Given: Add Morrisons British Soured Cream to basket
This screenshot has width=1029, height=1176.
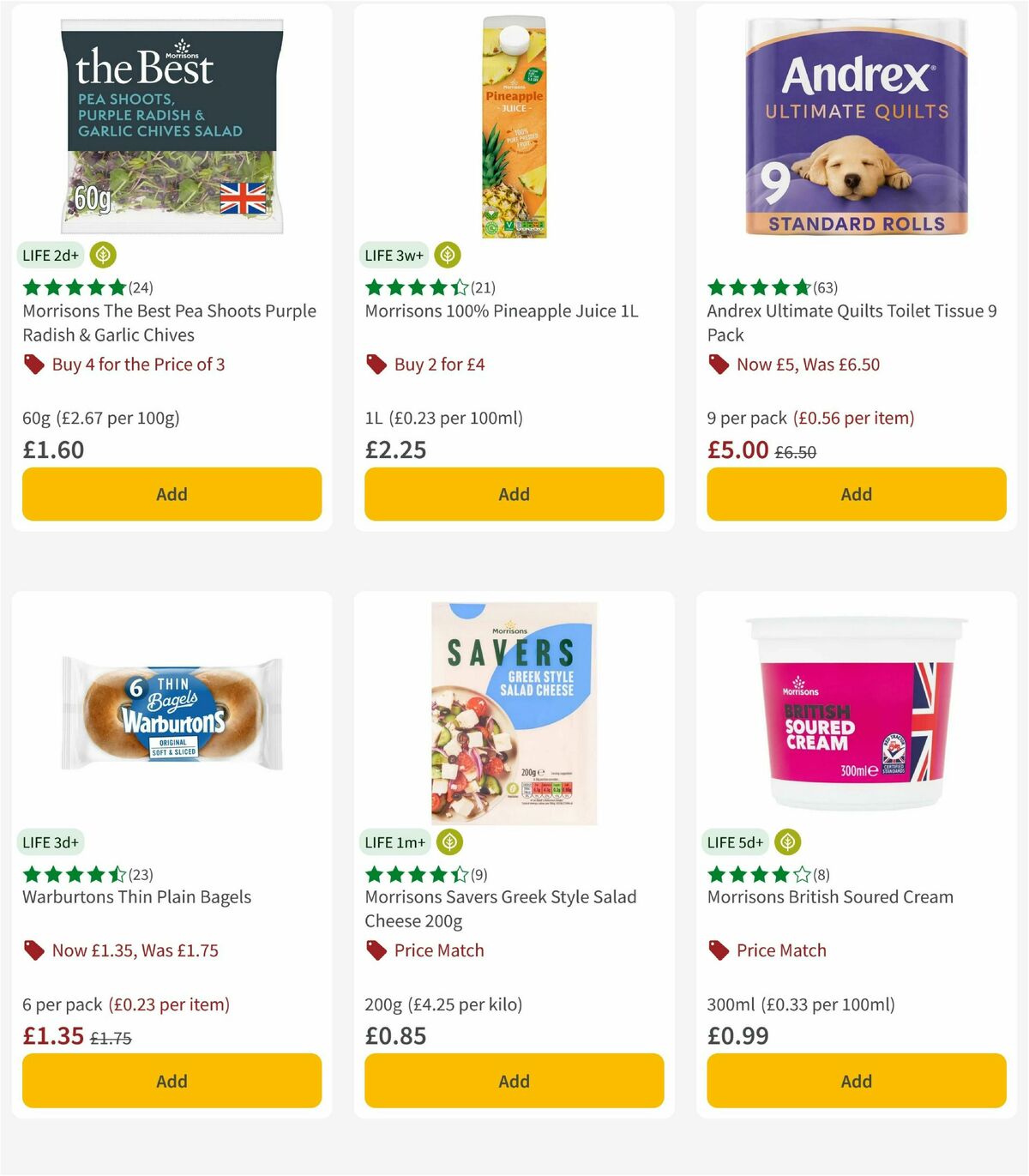Looking at the screenshot, I should [856, 1081].
